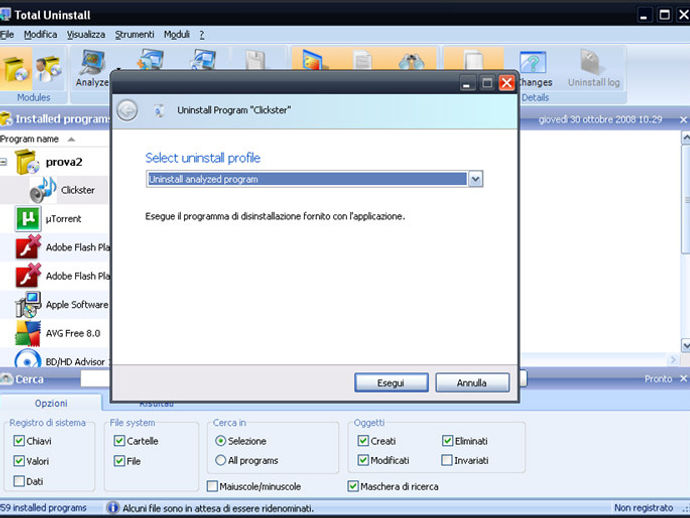
Task: Toggle the Valori checkbox
Action: pyautogui.click(x=19, y=461)
